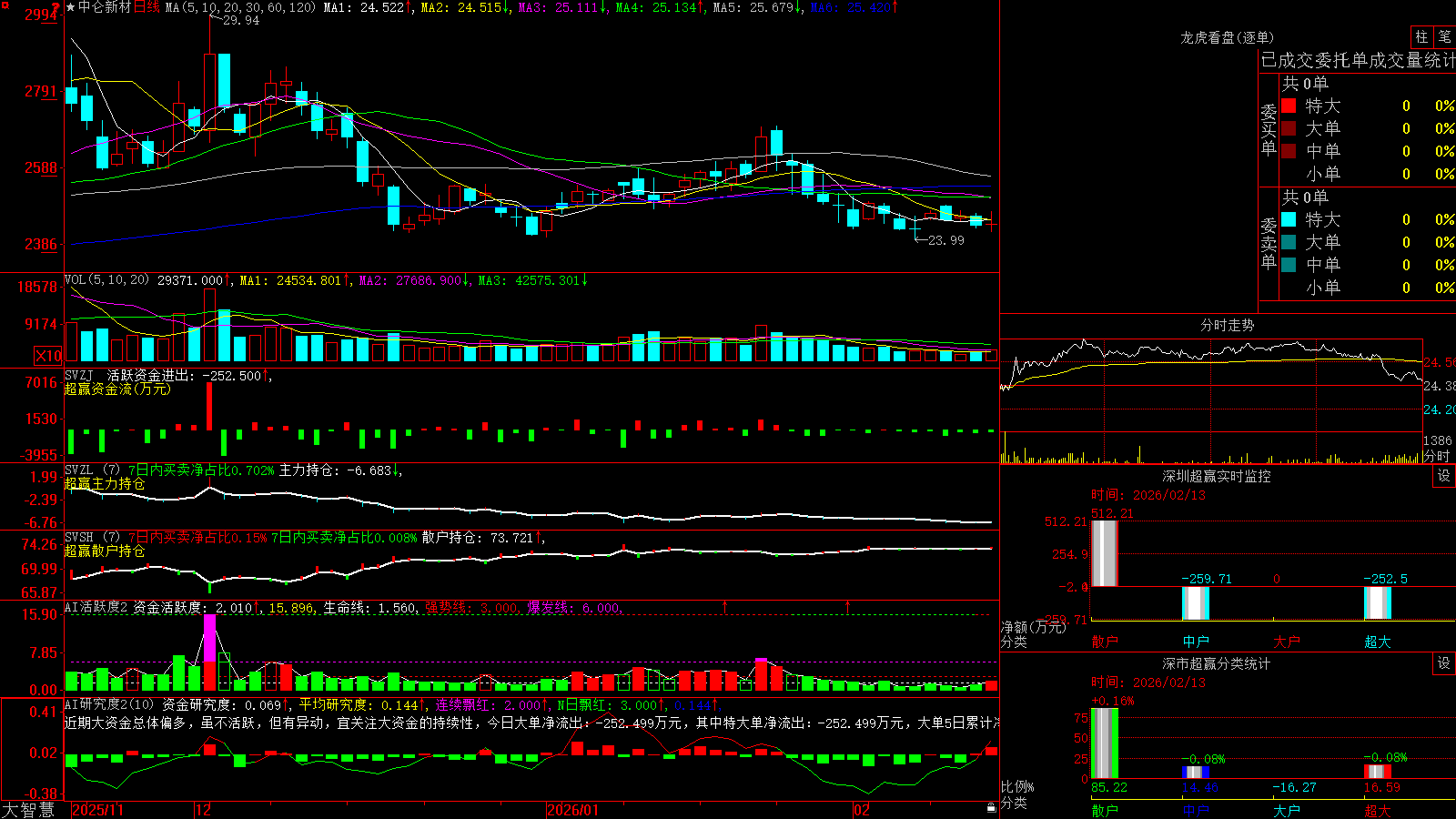The image size is (1456, 819).
Task: Click the VOL(5,10,20) indicator label
Action: pos(106,280)
